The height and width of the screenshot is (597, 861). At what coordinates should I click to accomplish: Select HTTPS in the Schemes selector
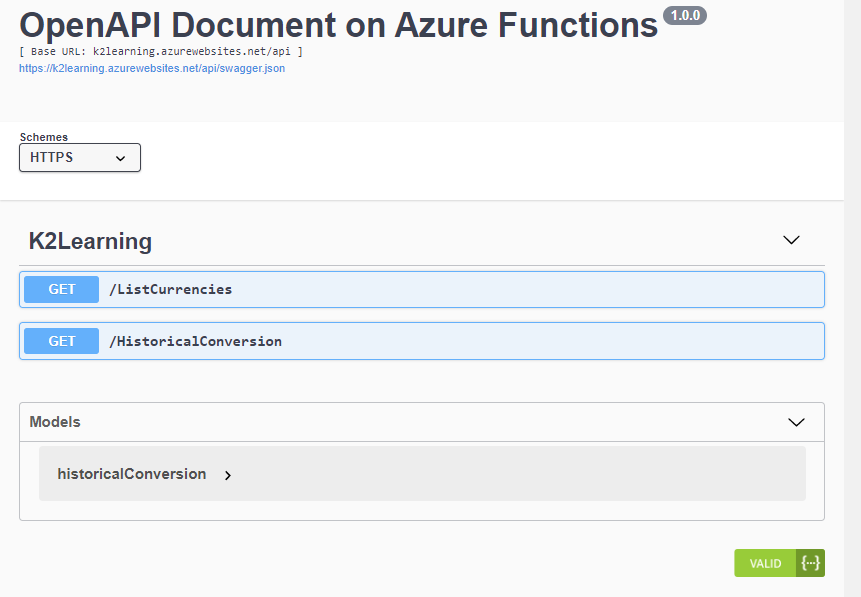coord(79,157)
